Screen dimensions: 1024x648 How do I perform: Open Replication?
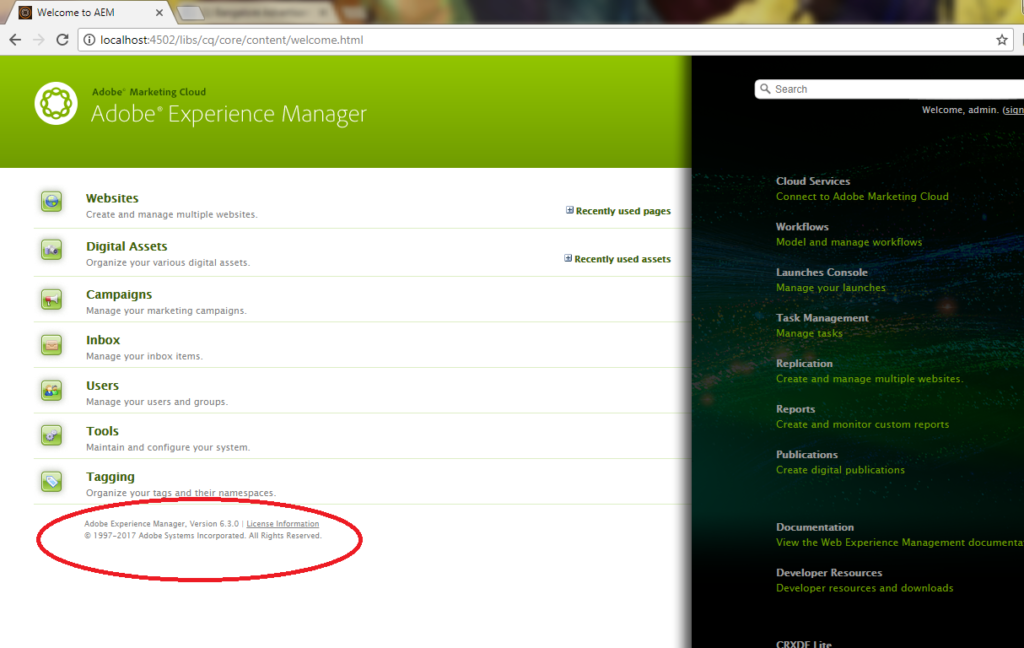click(804, 364)
